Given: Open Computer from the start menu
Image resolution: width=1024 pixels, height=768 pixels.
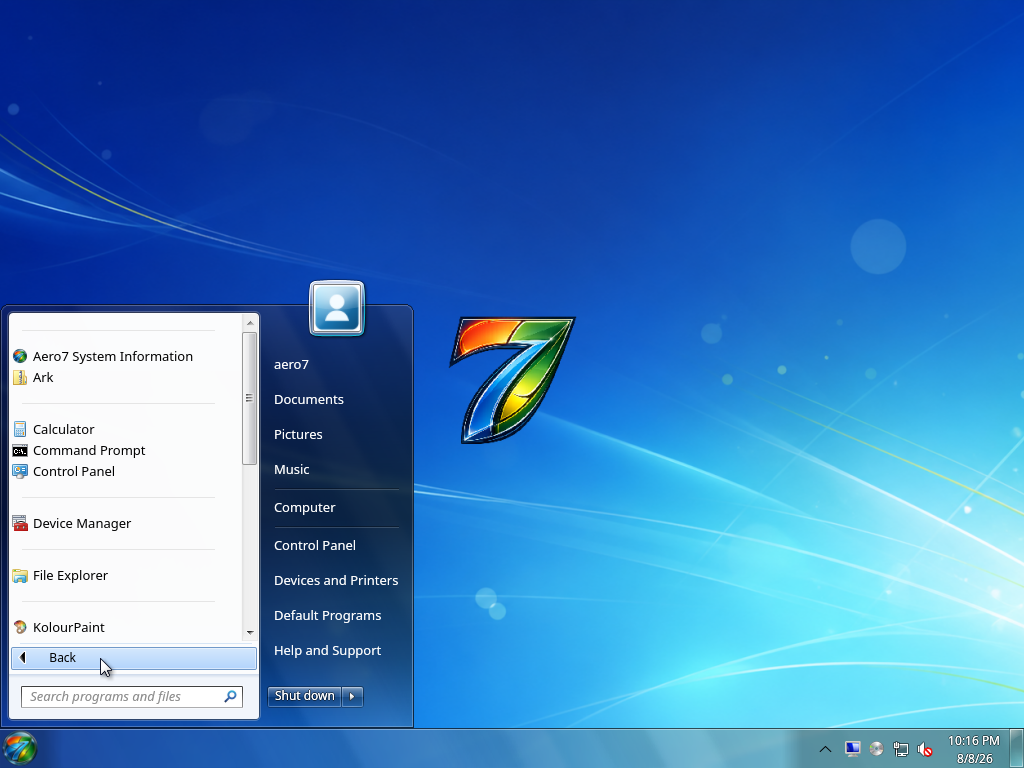Looking at the screenshot, I should (x=305, y=507).
